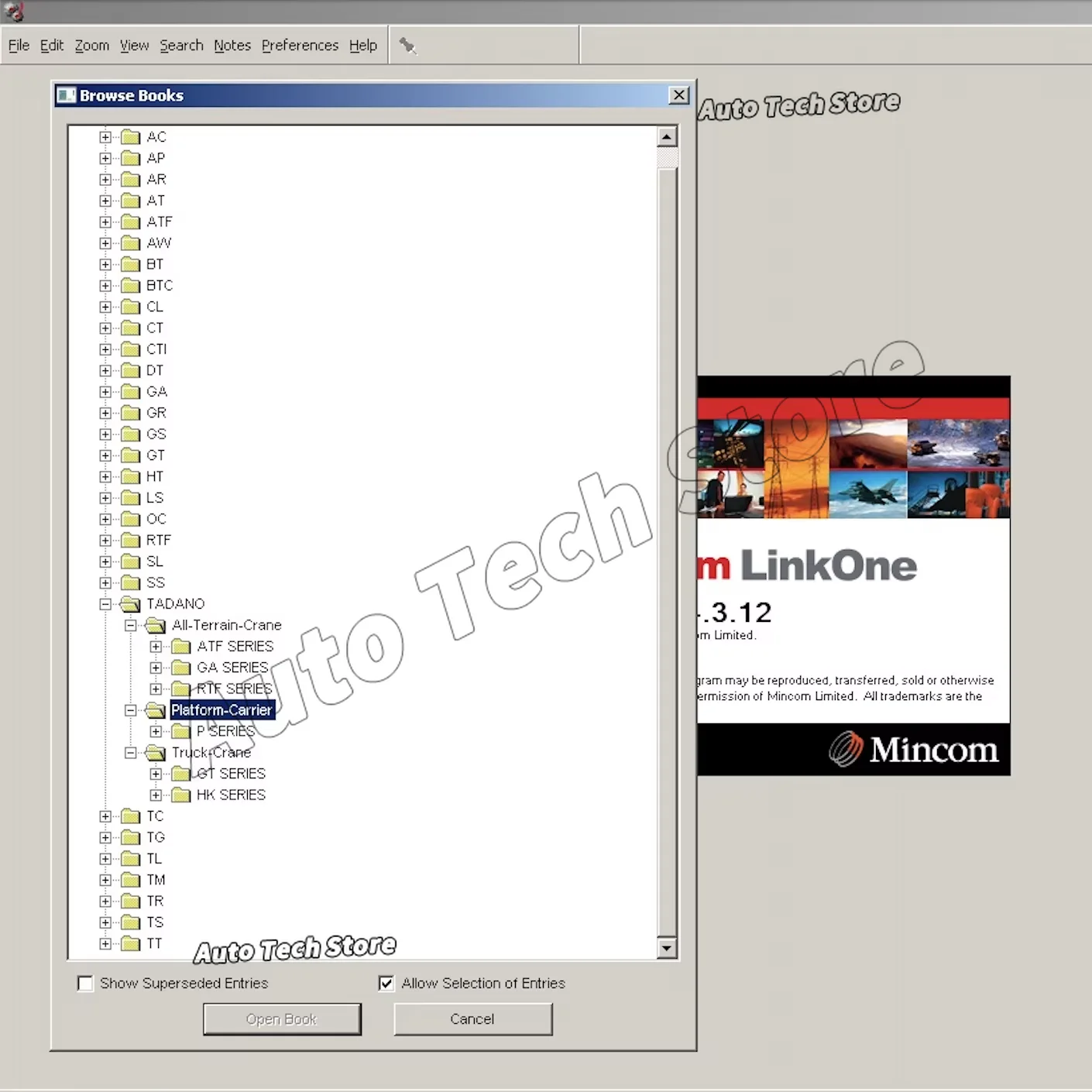1092x1092 pixels.
Task: Open the View menu
Action: (134, 46)
